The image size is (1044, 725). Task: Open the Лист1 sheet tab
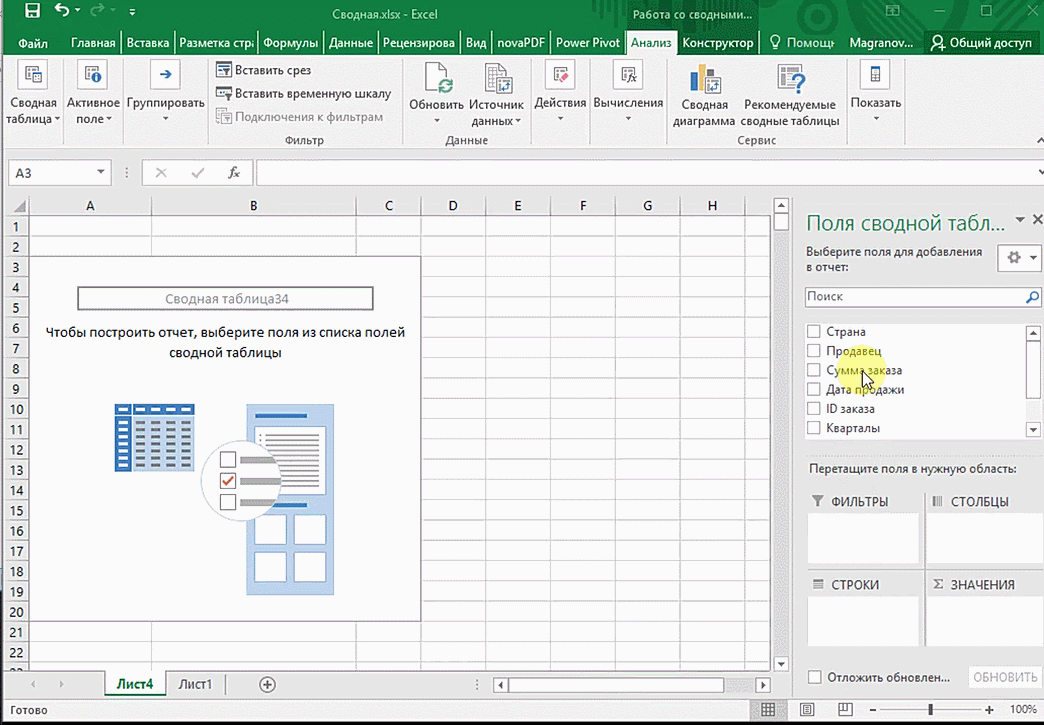coord(195,684)
